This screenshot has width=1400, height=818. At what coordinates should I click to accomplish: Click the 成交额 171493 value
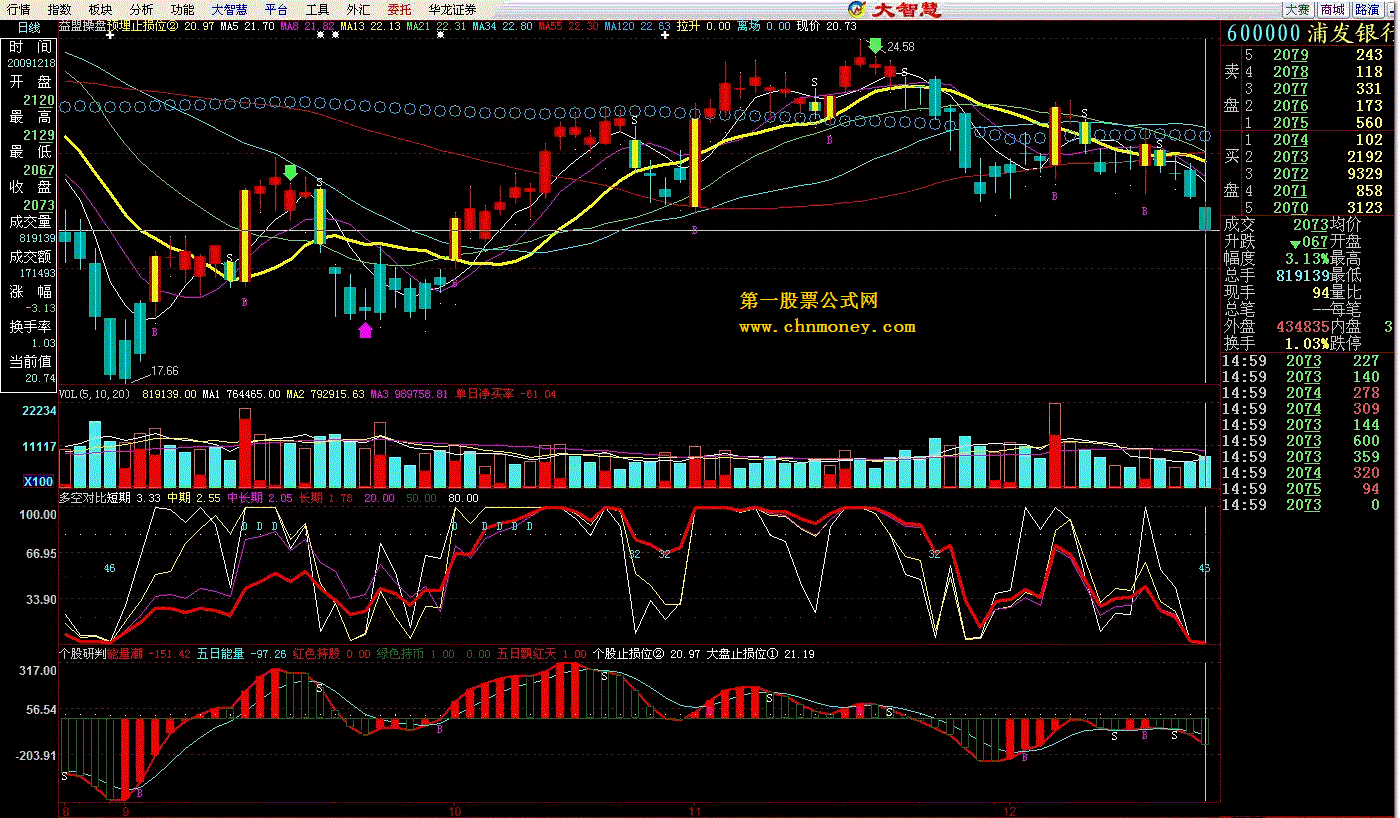tap(37, 273)
